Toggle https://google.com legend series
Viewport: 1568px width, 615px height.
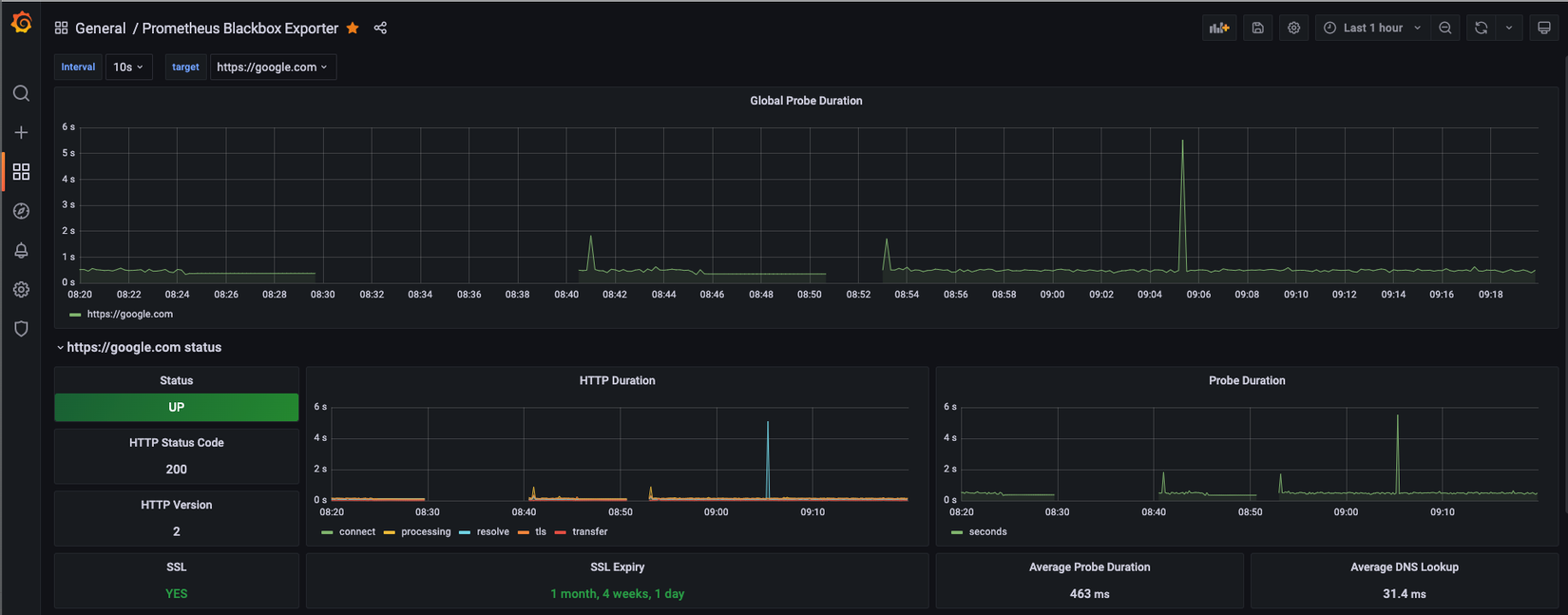[130, 314]
